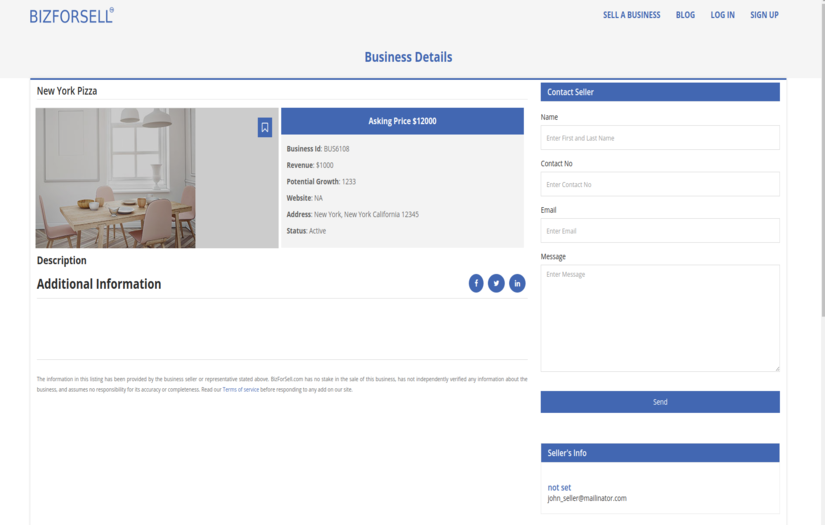Click the Status Active text

[306, 231]
